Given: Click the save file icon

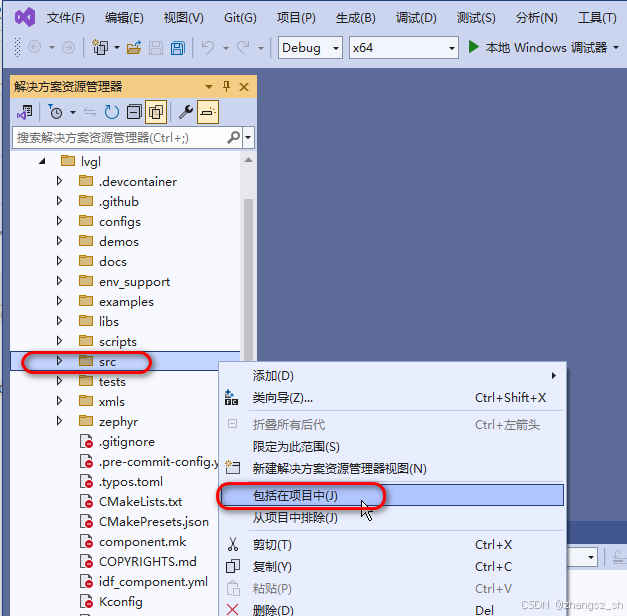Looking at the screenshot, I should coord(156,48).
